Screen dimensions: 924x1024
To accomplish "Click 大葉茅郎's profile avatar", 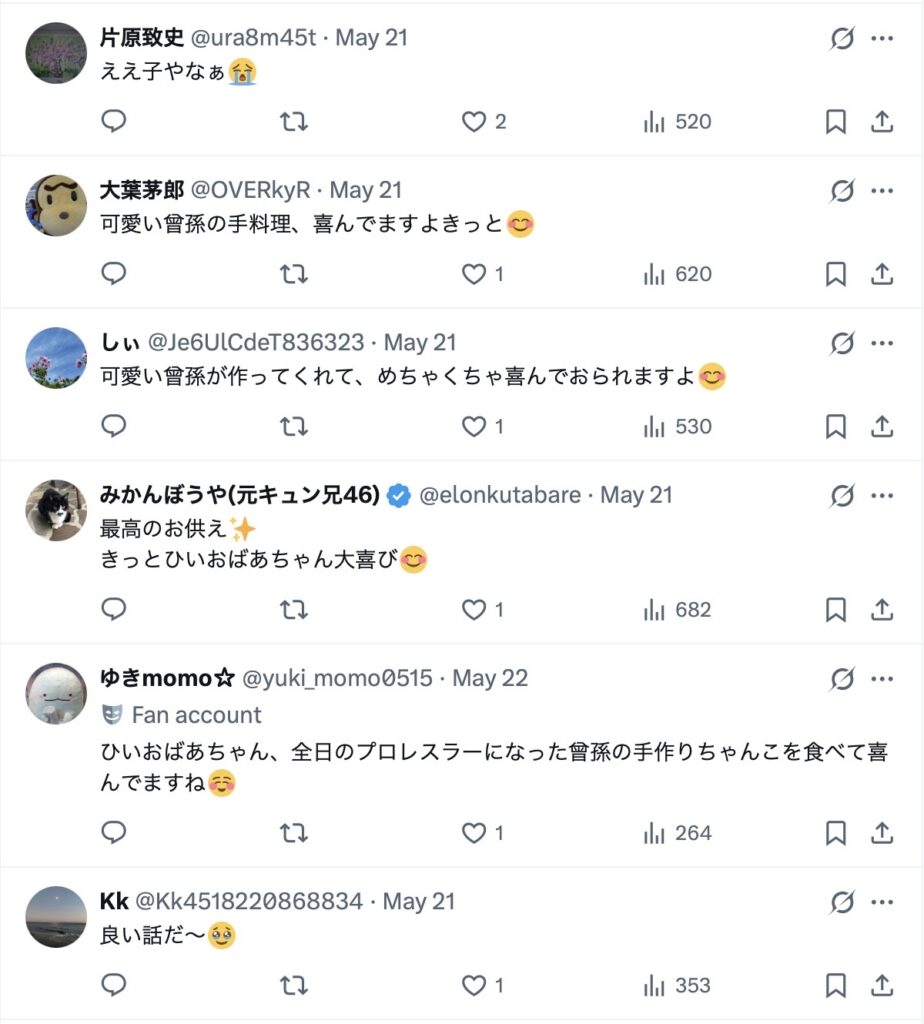I will pyautogui.click(x=56, y=205).
